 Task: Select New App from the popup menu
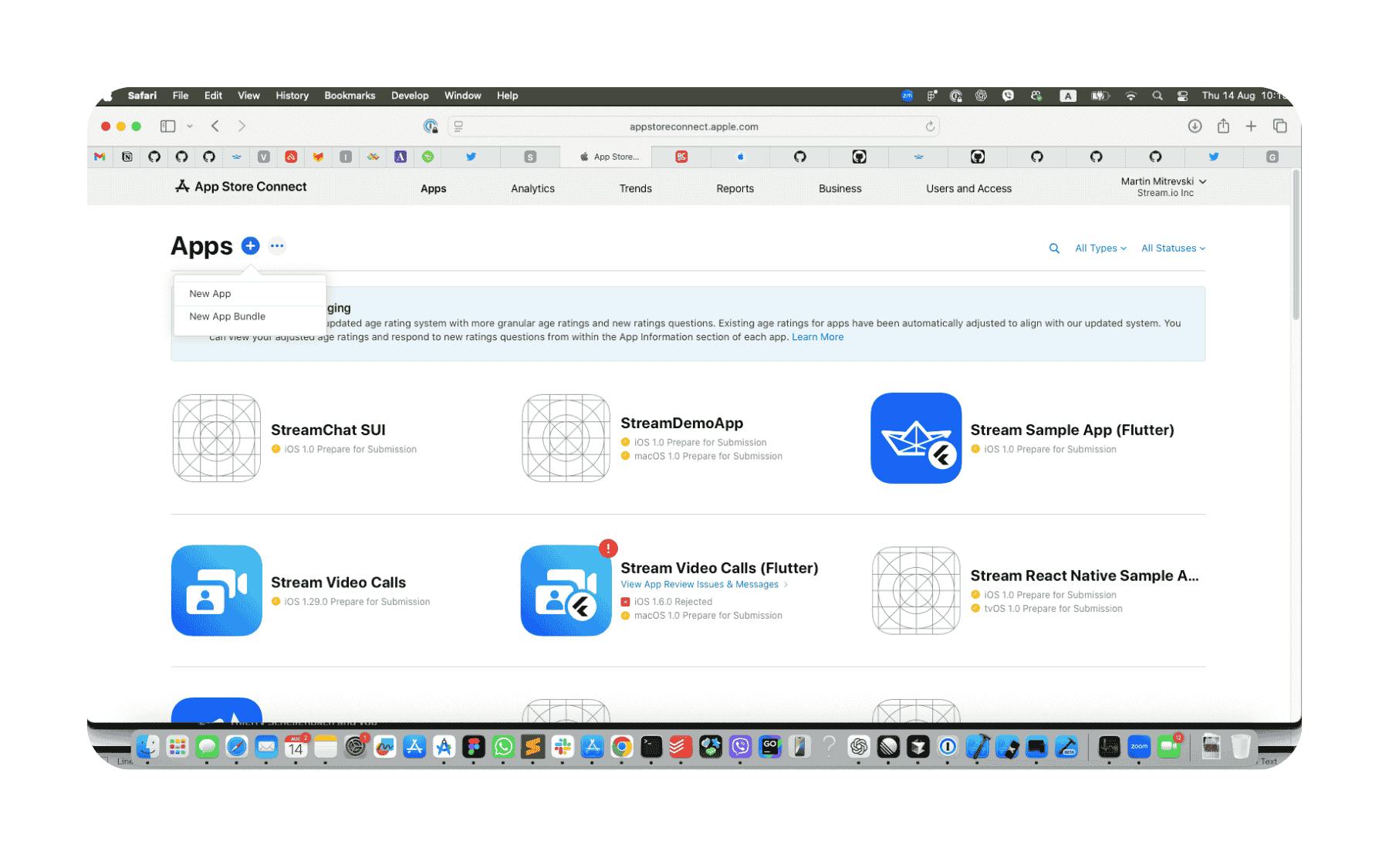point(250,294)
